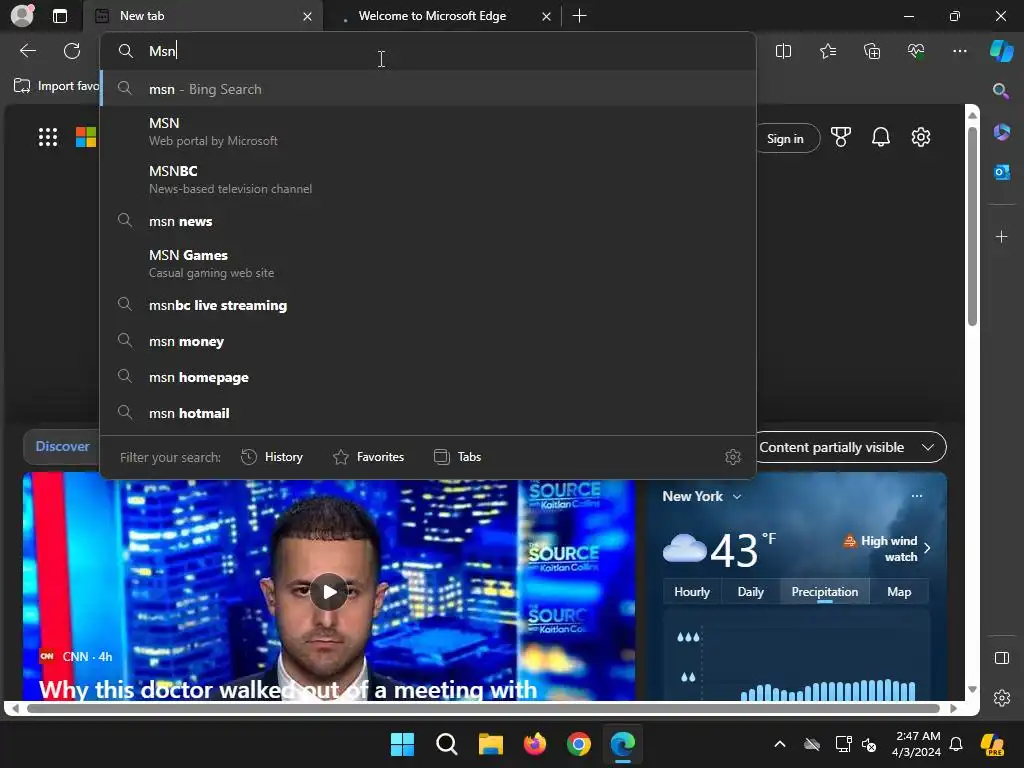Open the sidebar layout toggle icon
The image size is (1024, 768).
coord(1001,658)
